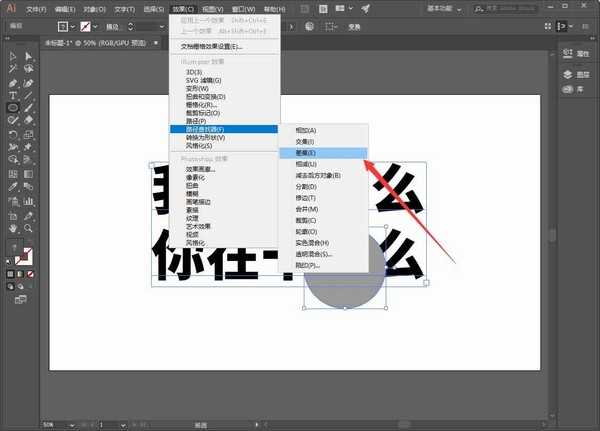The height and width of the screenshot is (431, 600).
Task: Select the Ellipse tool
Action: [x=13, y=108]
